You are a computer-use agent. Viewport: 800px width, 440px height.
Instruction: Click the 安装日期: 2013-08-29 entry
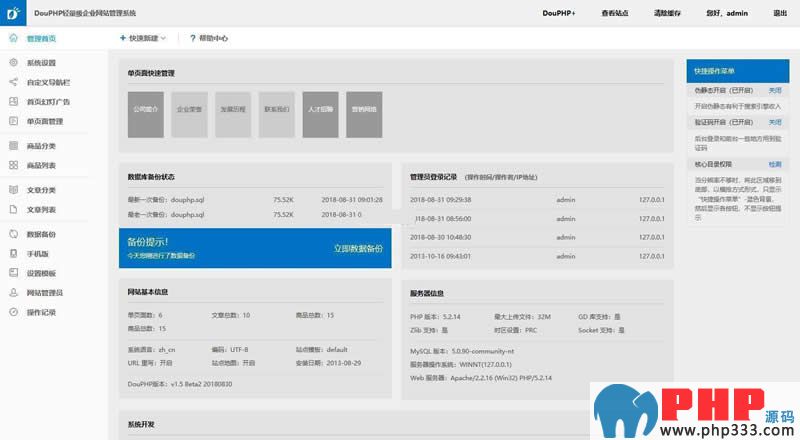[328, 363]
